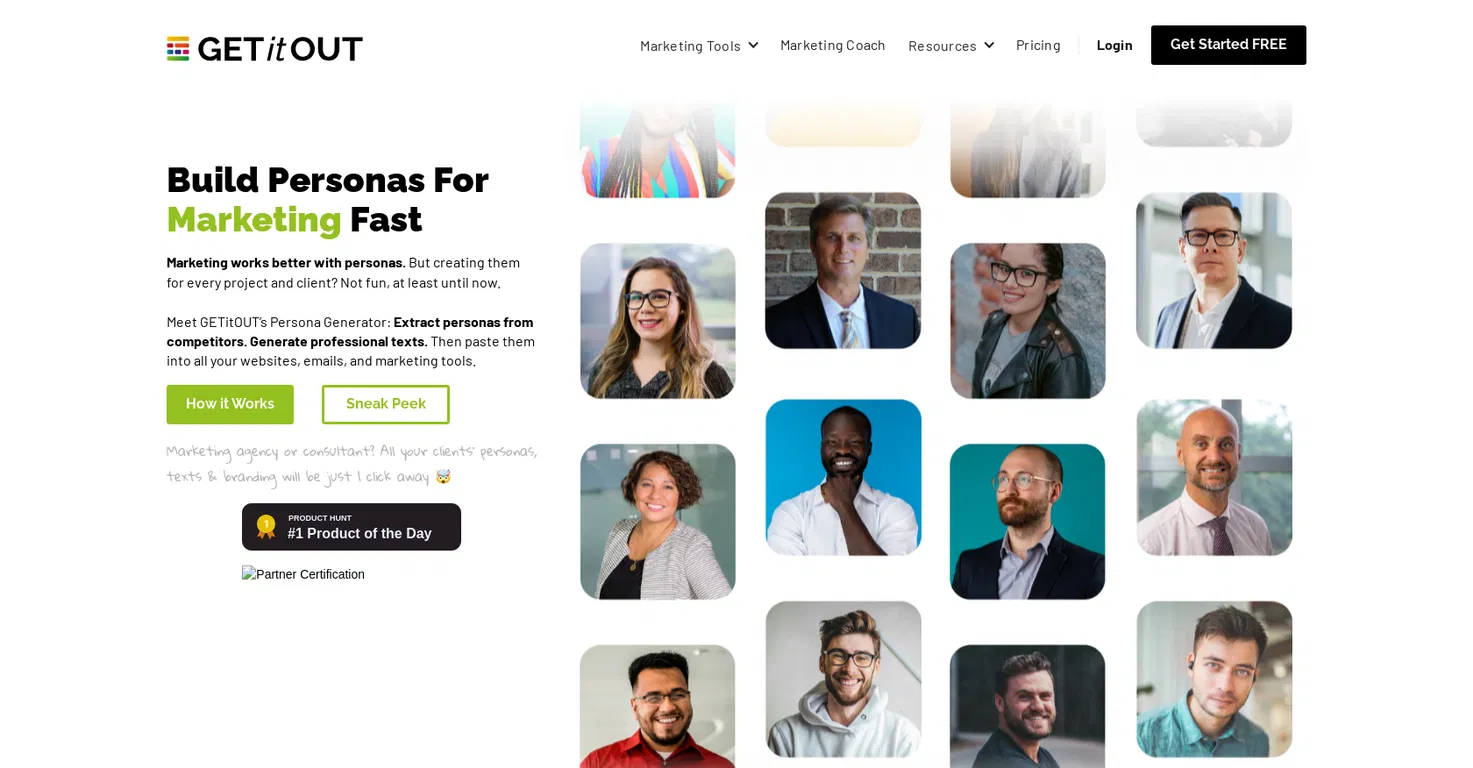Viewport: 1473px width, 768px height.
Task: Select the man in front of brick wall
Action: click(843, 270)
